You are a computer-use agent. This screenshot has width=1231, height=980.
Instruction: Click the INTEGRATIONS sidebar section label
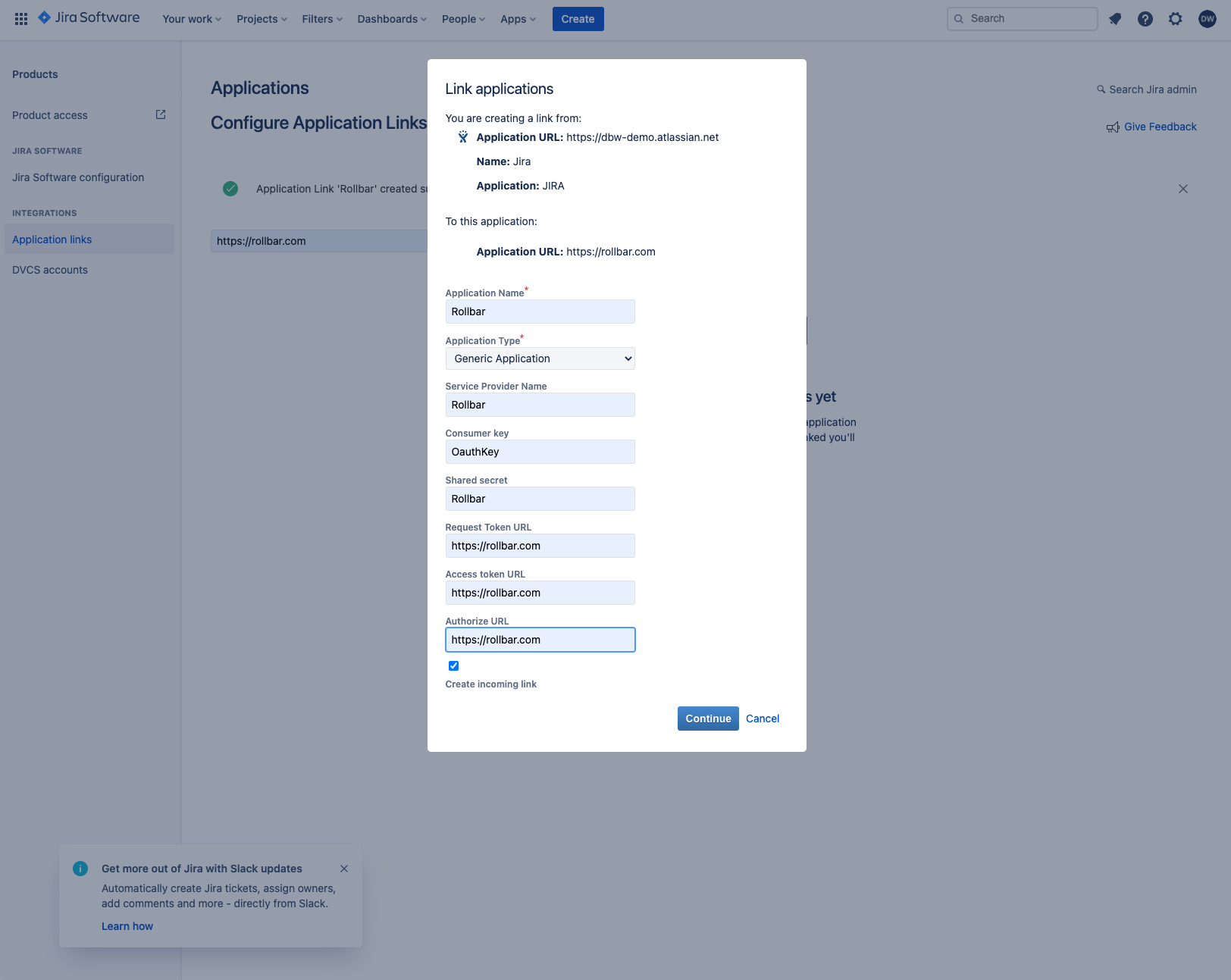point(44,213)
